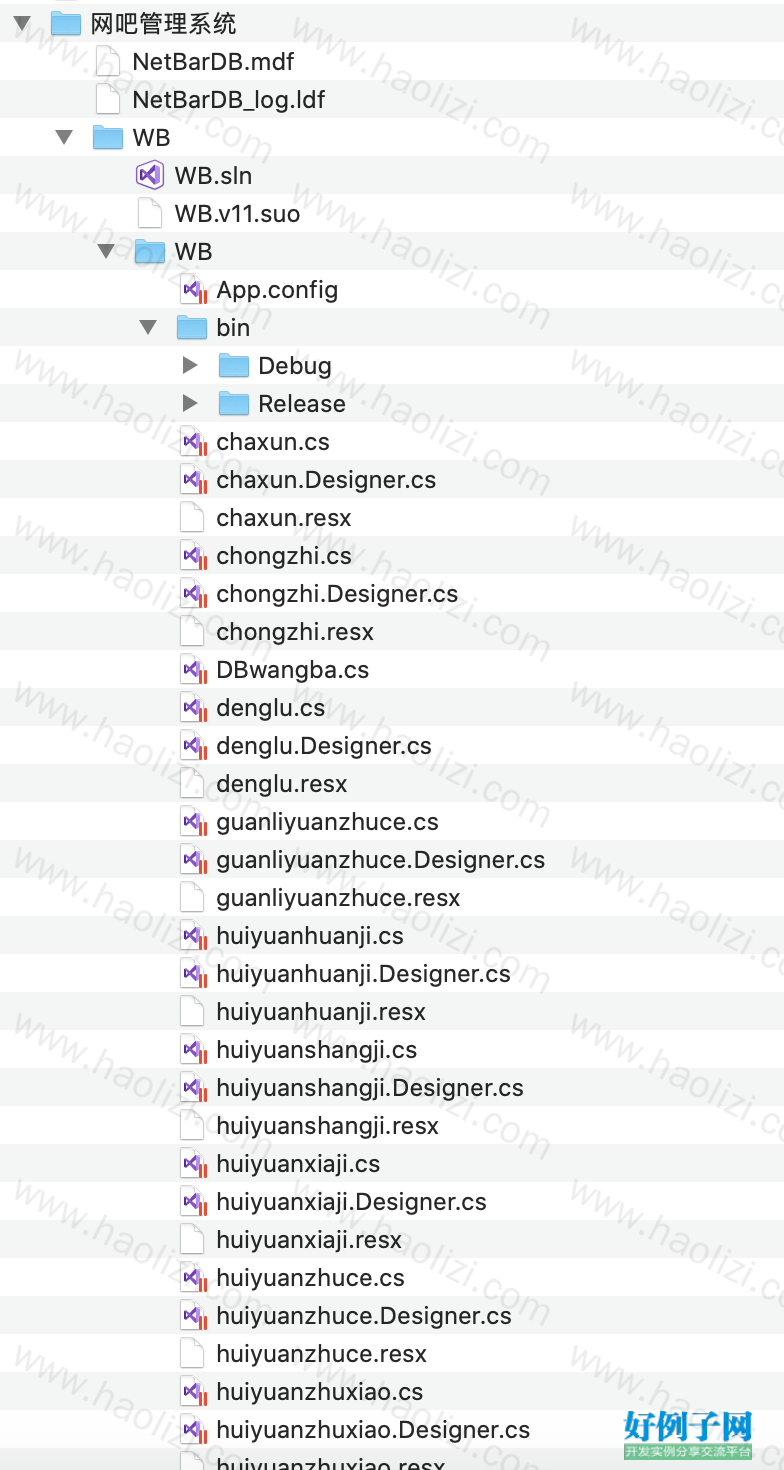Click the chaxun.cs file icon
784x1470 pixels.
click(x=193, y=442)
